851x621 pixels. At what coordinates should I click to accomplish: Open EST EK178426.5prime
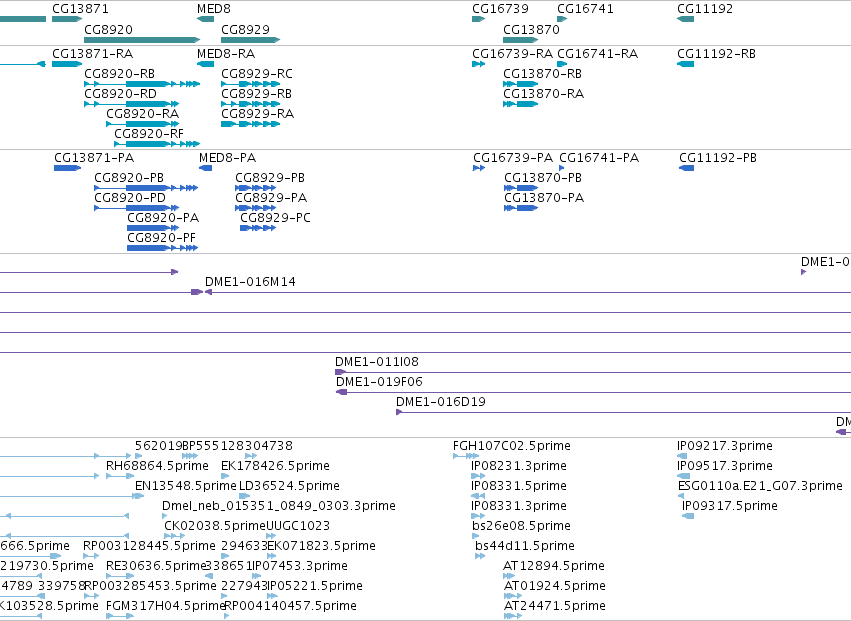pos(275,466)
